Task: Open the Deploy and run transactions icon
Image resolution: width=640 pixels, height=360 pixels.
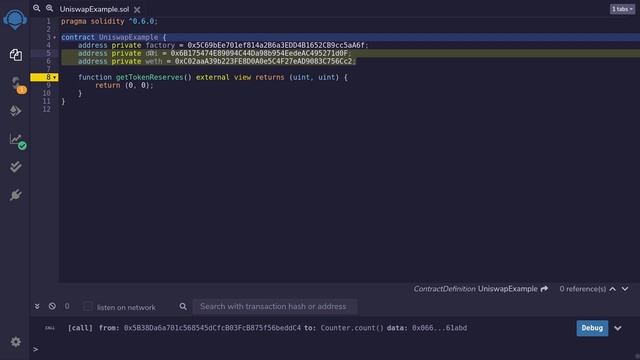Action: pos(15,111)
